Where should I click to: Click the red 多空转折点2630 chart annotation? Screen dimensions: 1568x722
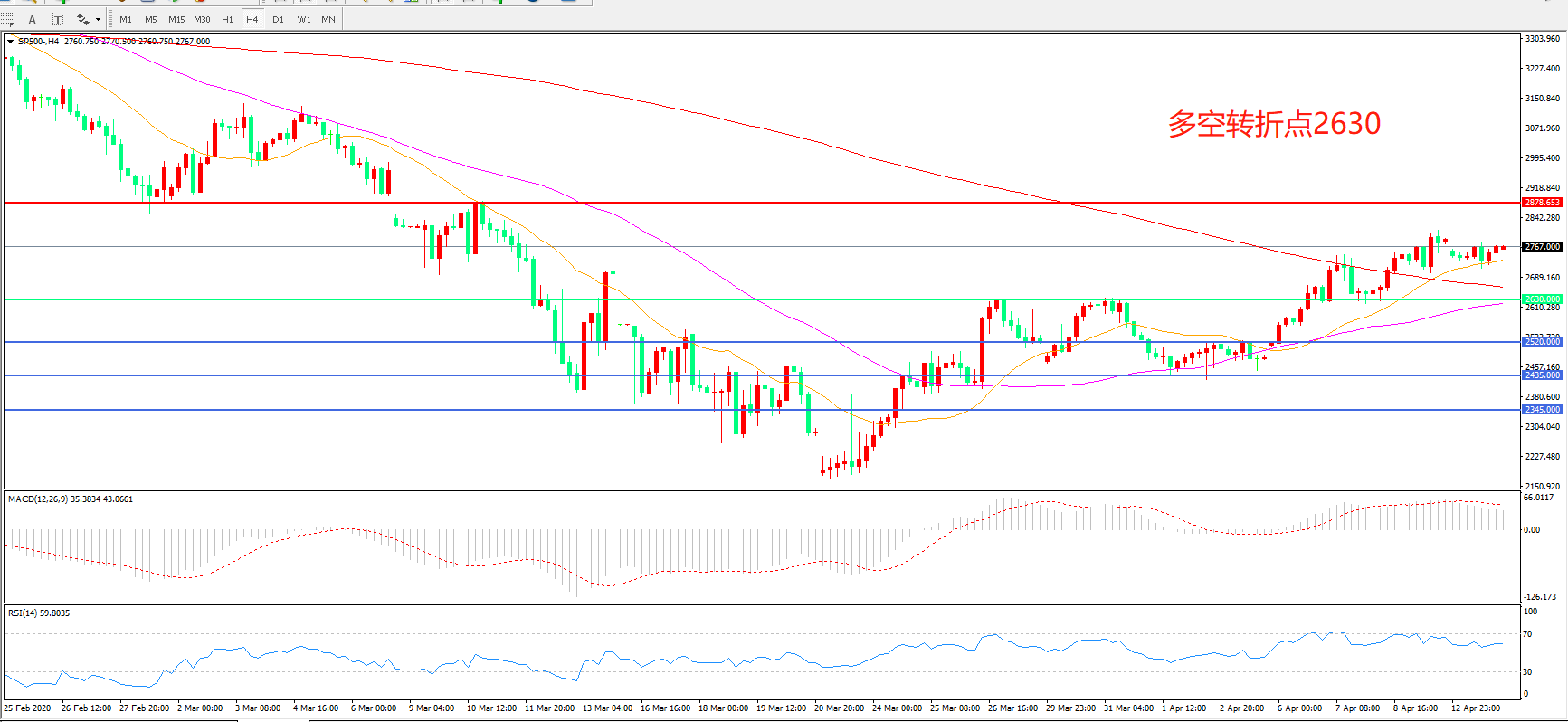(1274, 124)
